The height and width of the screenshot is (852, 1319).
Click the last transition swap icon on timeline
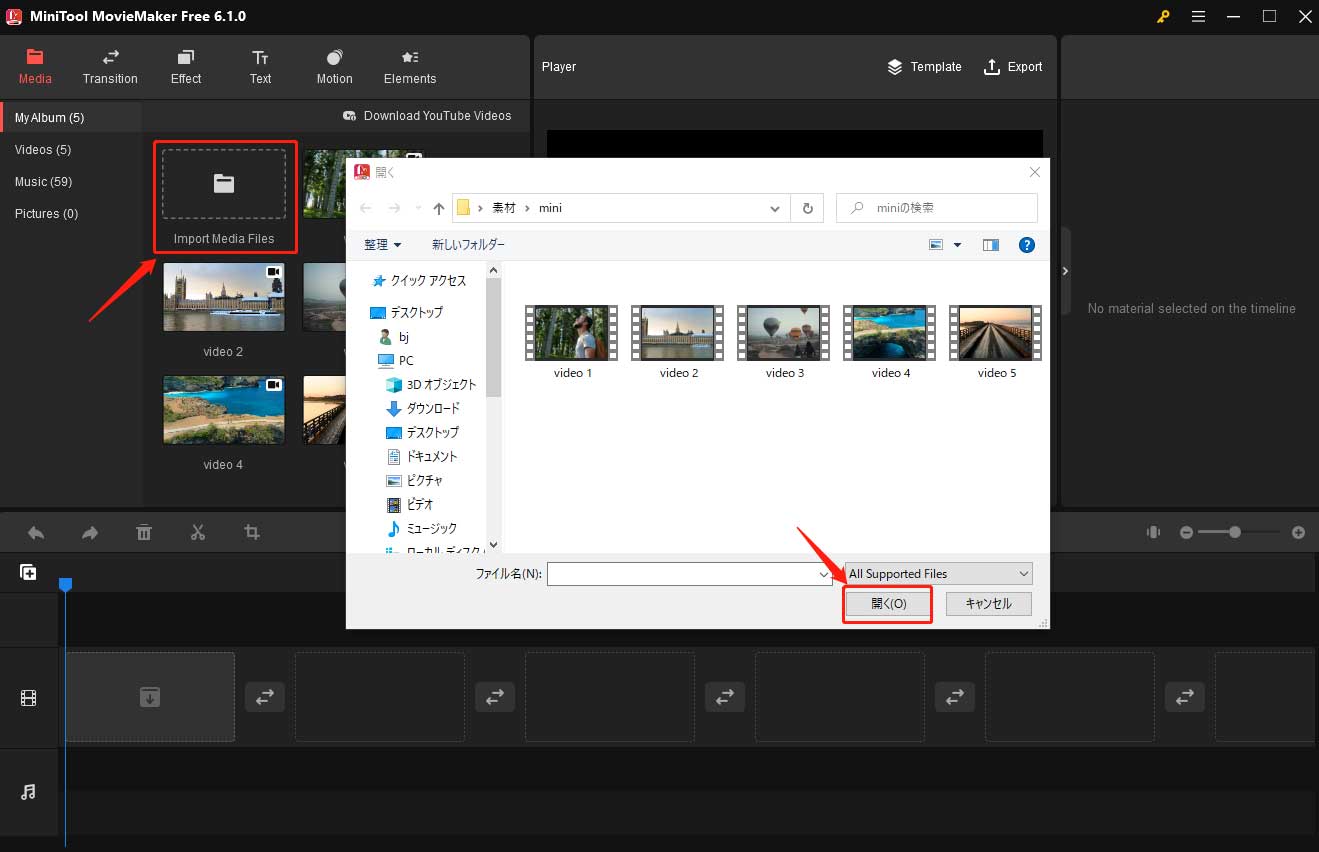coord(1185,697)
